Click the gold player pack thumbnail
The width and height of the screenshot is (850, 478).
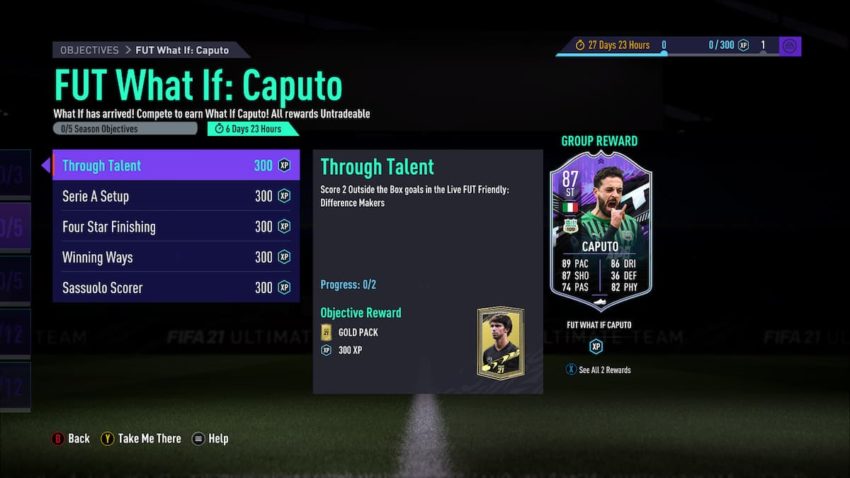[x=501, y=343]
